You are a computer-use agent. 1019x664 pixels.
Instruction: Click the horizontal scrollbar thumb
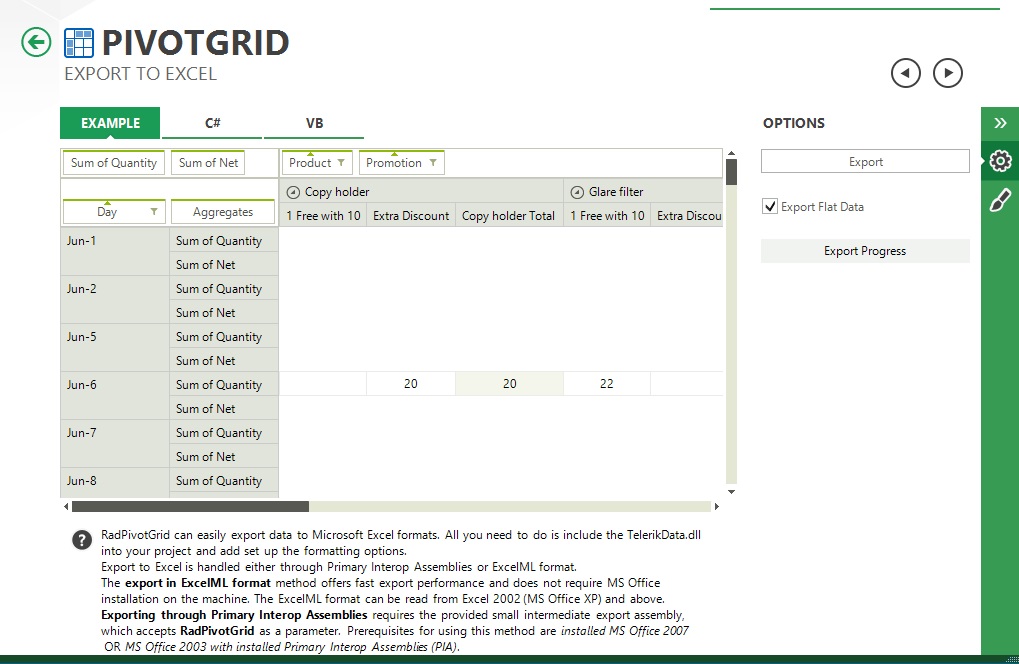[190, 506]
